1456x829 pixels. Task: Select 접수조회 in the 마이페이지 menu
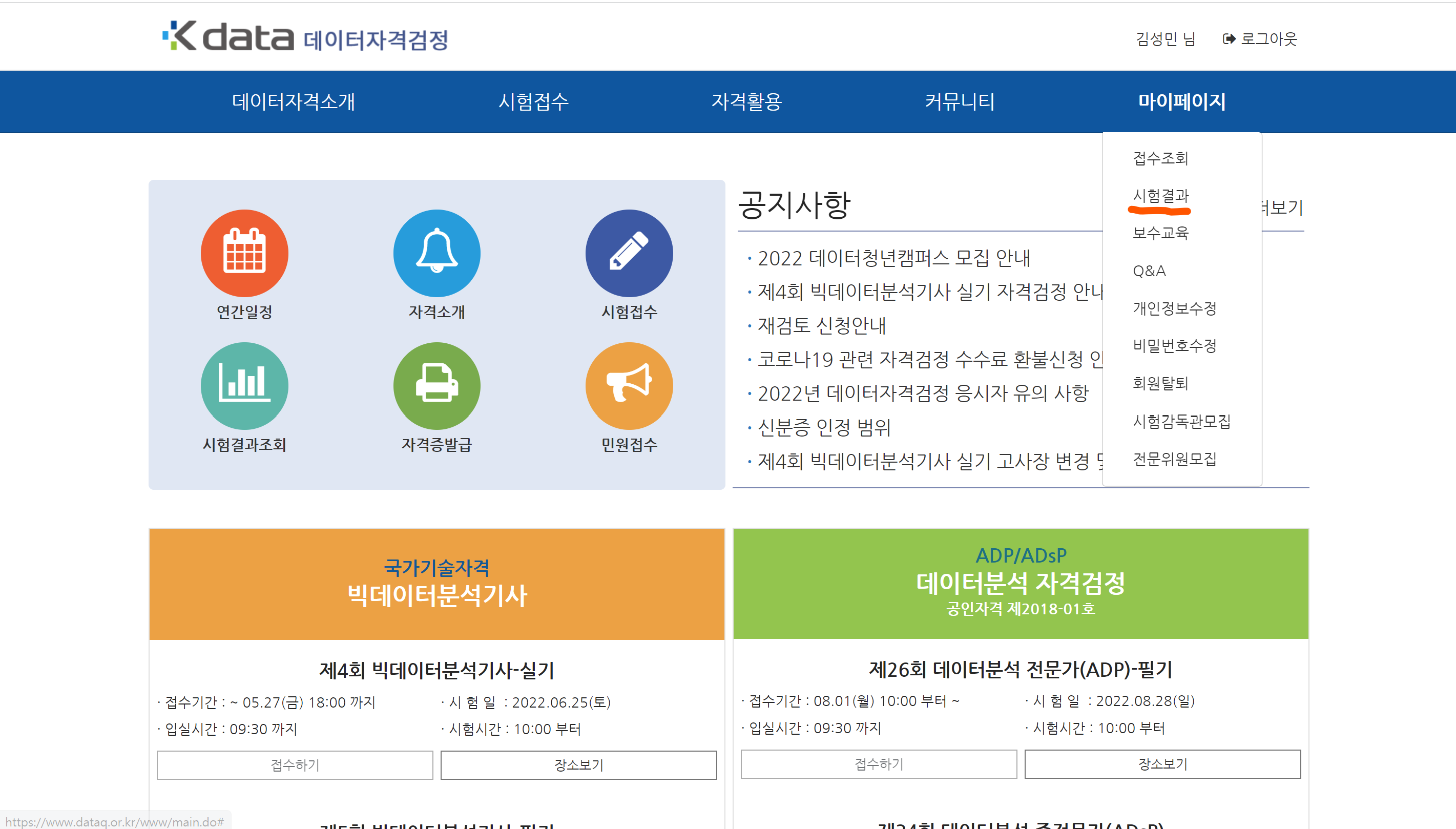click(1160, 158)
